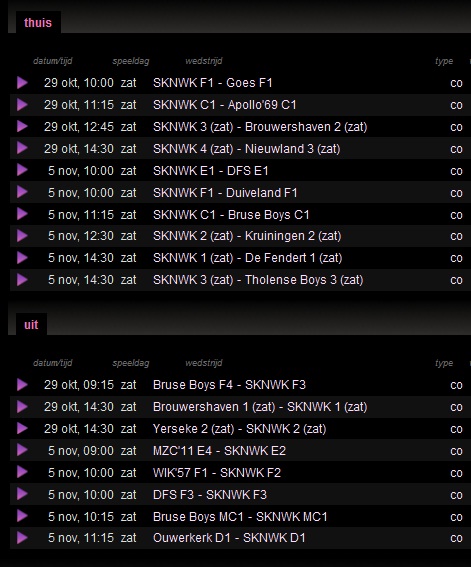Click arrow icon beside SKNWK F1 - Goes F1

22,82
